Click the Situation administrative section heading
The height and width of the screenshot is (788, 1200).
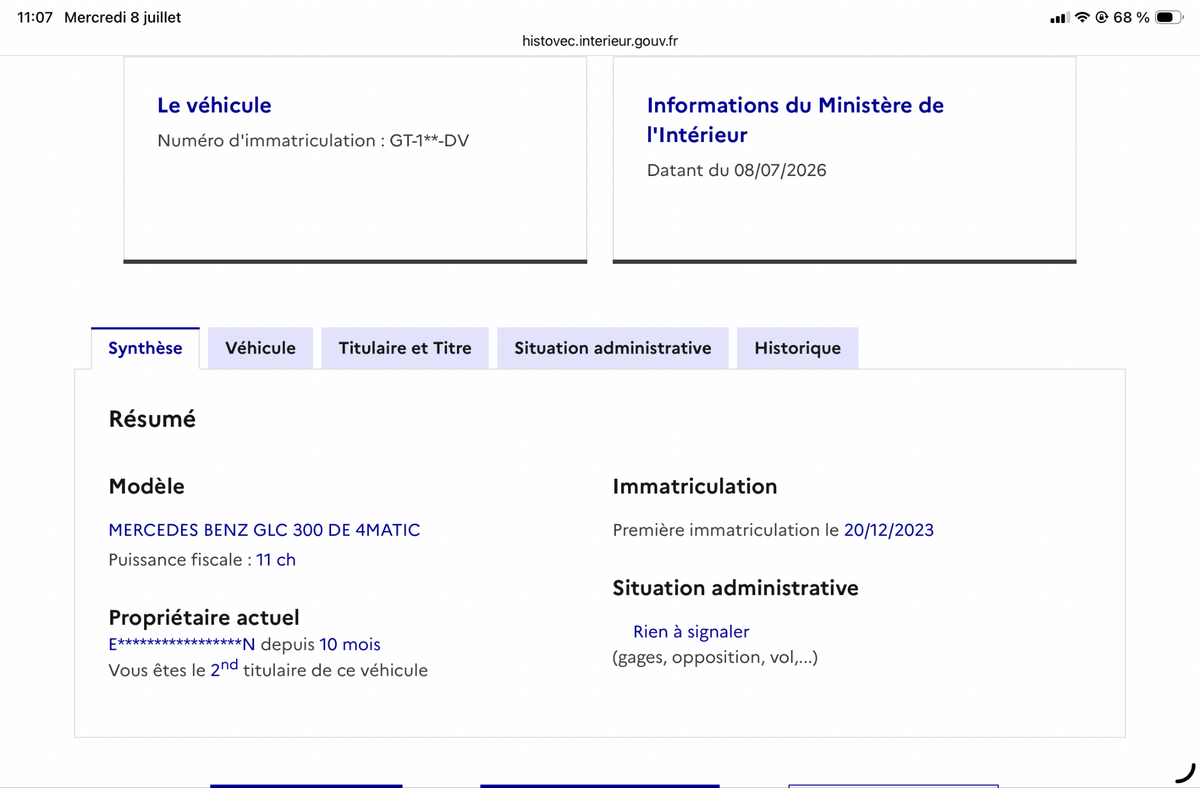coord(736,588)
